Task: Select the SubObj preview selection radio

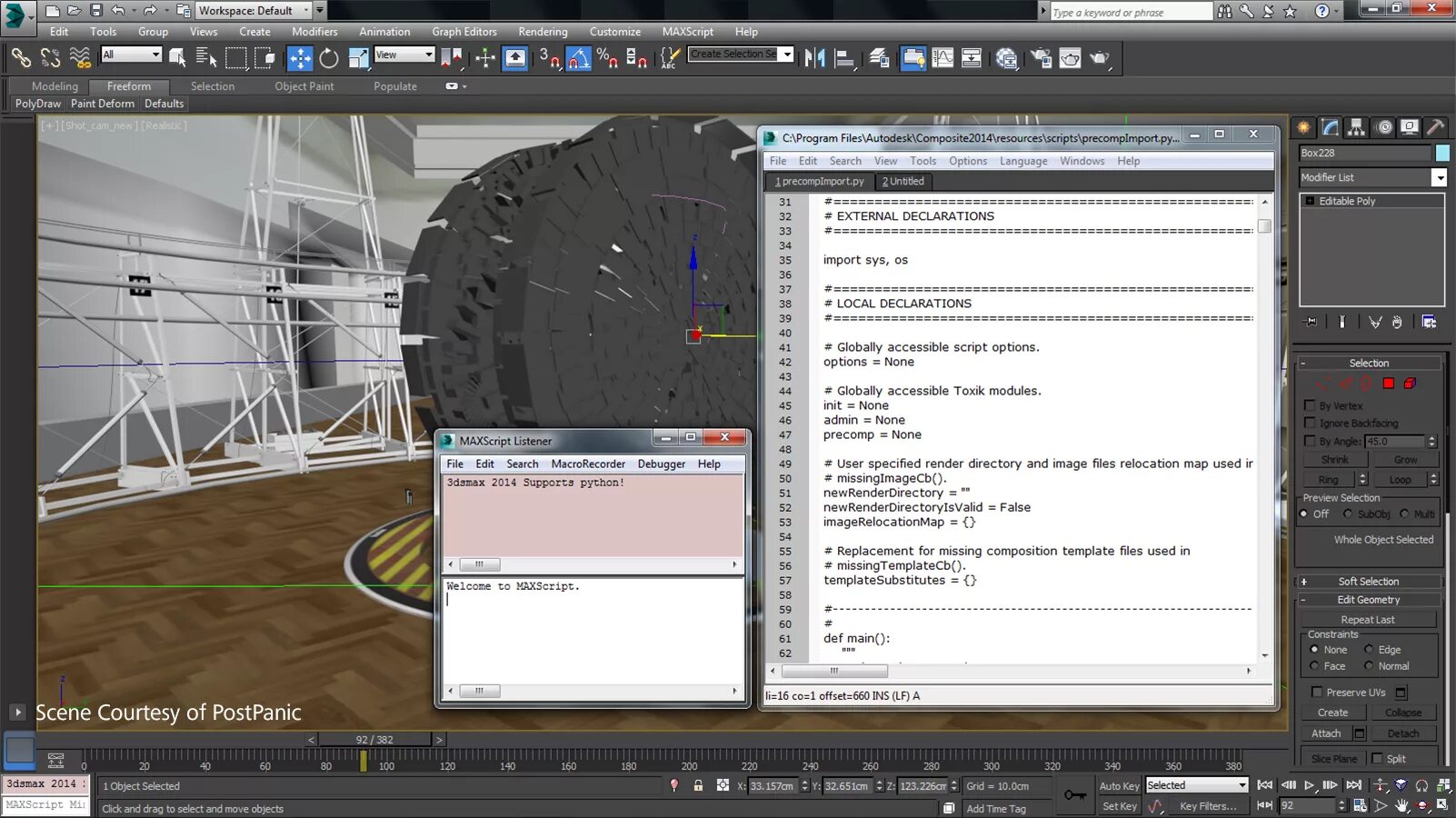Action: (1348, 514)
